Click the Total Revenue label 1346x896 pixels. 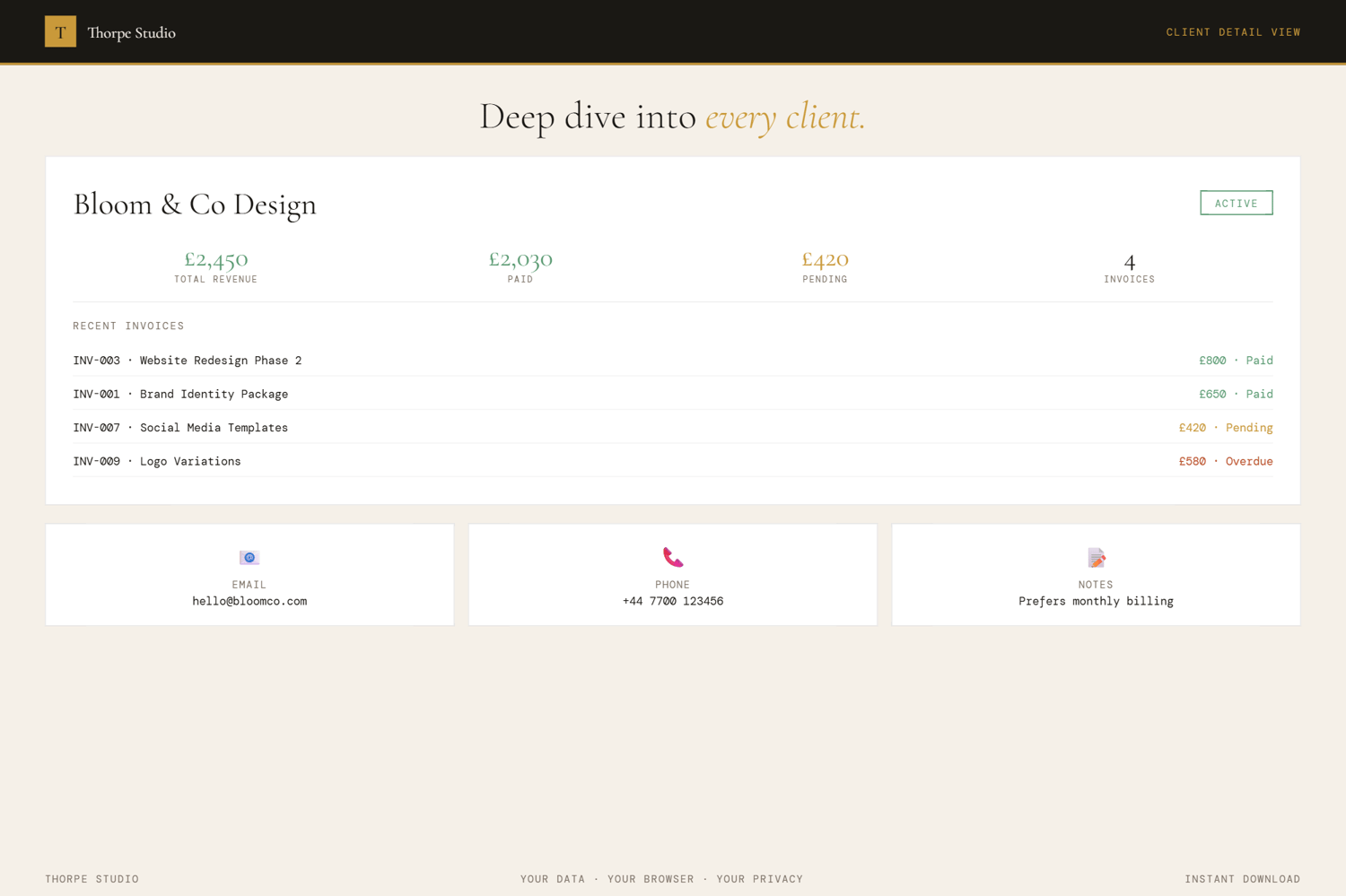pyautogui.click(x=216, y=280)
